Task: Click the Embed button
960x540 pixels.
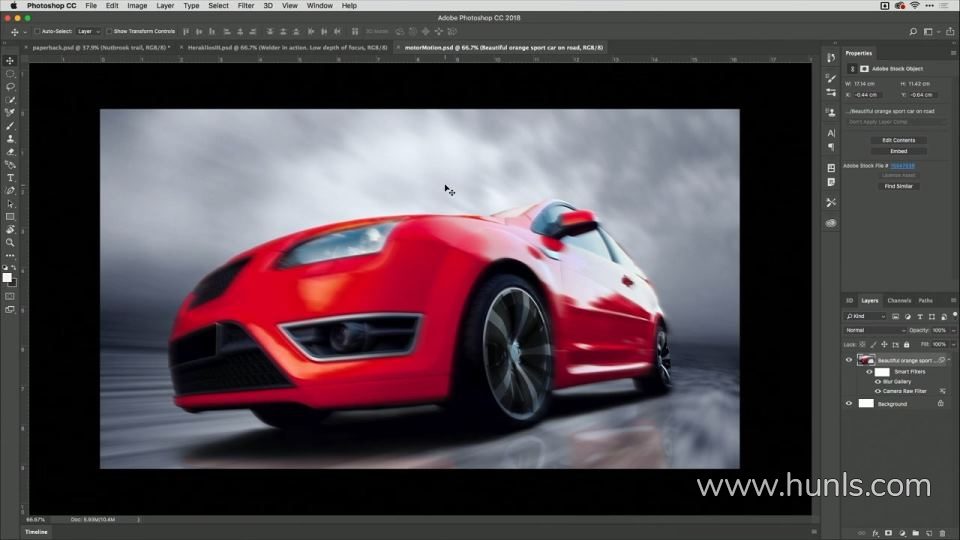Action: tap(898, 151)
